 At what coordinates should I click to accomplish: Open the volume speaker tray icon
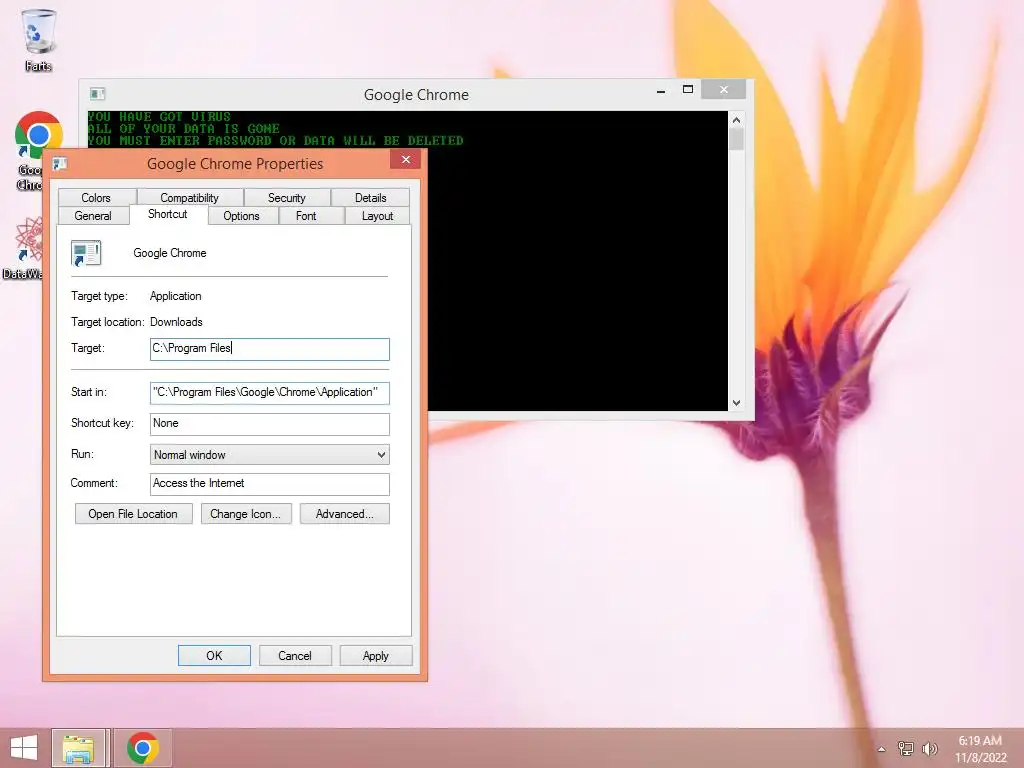pos(929,748)
